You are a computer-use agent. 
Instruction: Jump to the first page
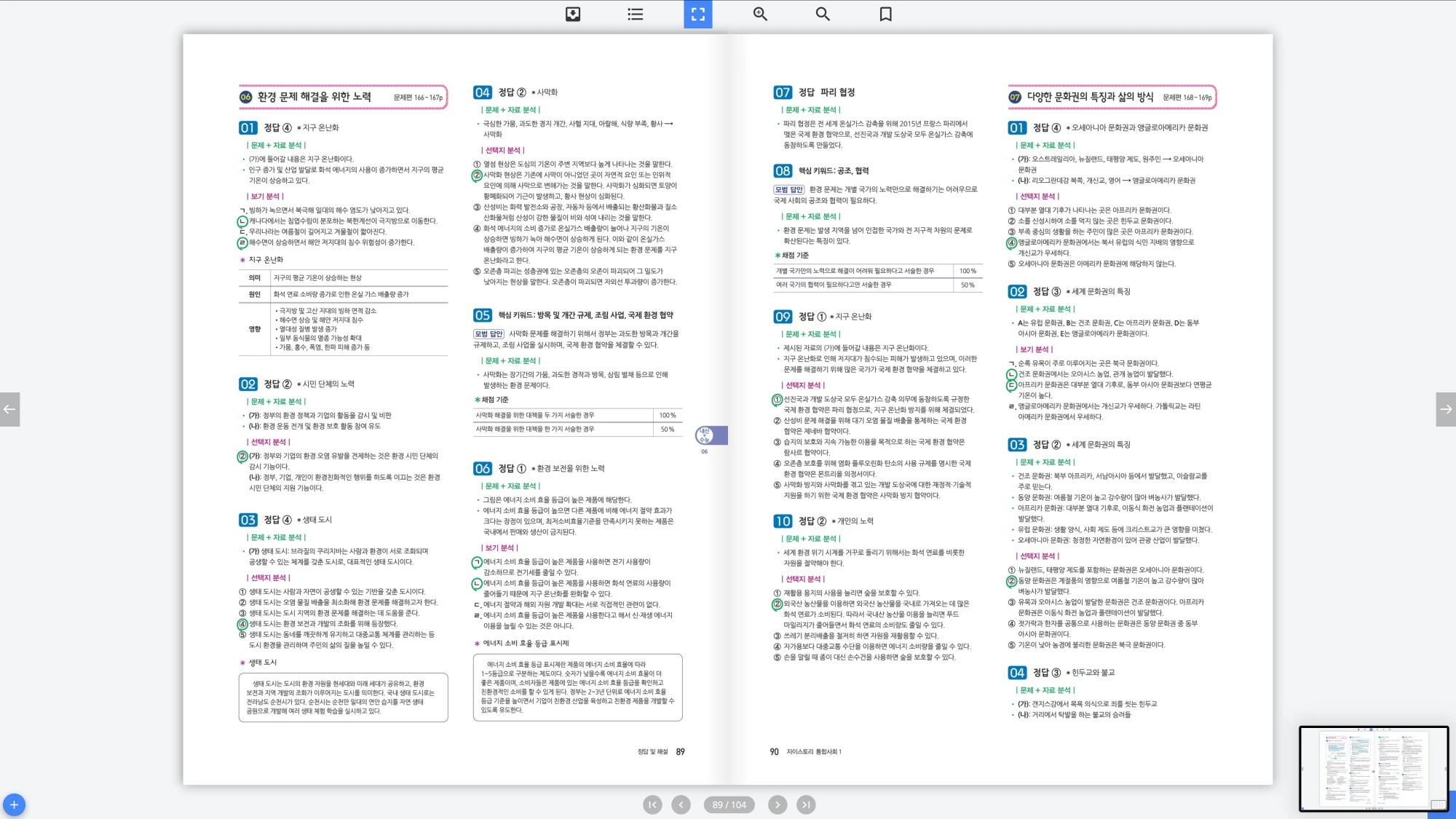pos(652,804)
